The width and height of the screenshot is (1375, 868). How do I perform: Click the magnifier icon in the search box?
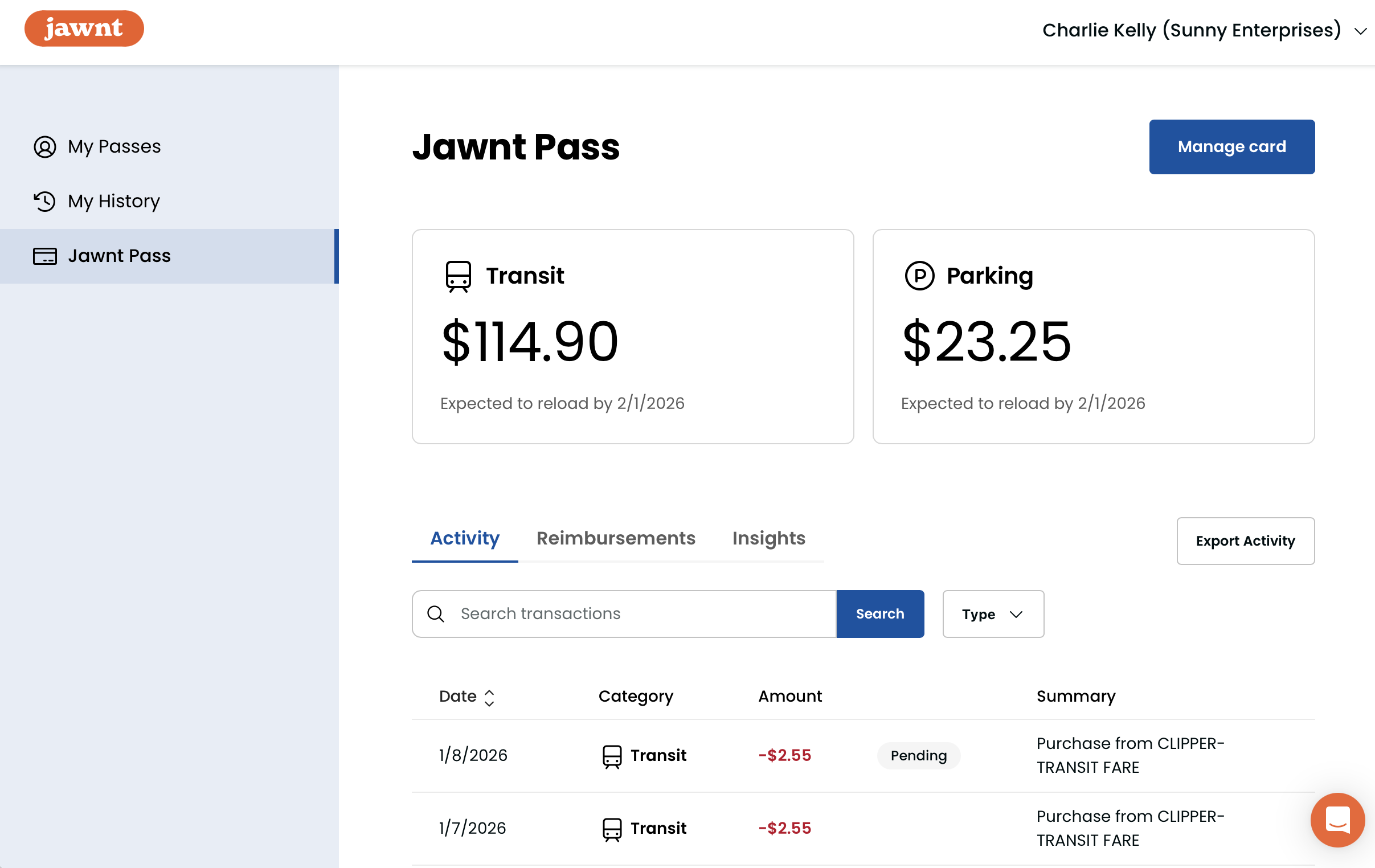(x=436, y=614)
